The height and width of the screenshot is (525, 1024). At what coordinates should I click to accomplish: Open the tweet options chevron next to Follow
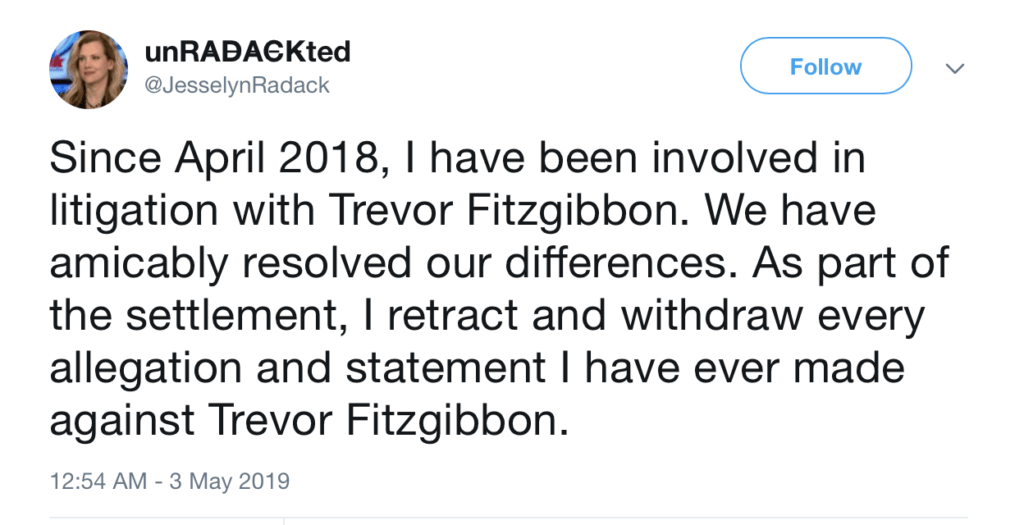pos(955,68)
